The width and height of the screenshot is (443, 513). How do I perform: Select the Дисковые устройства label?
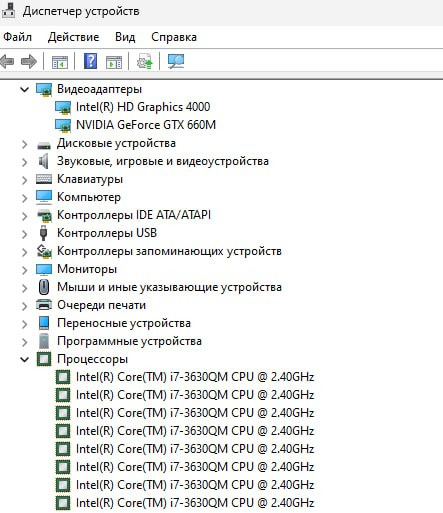(x=116, y=143)
